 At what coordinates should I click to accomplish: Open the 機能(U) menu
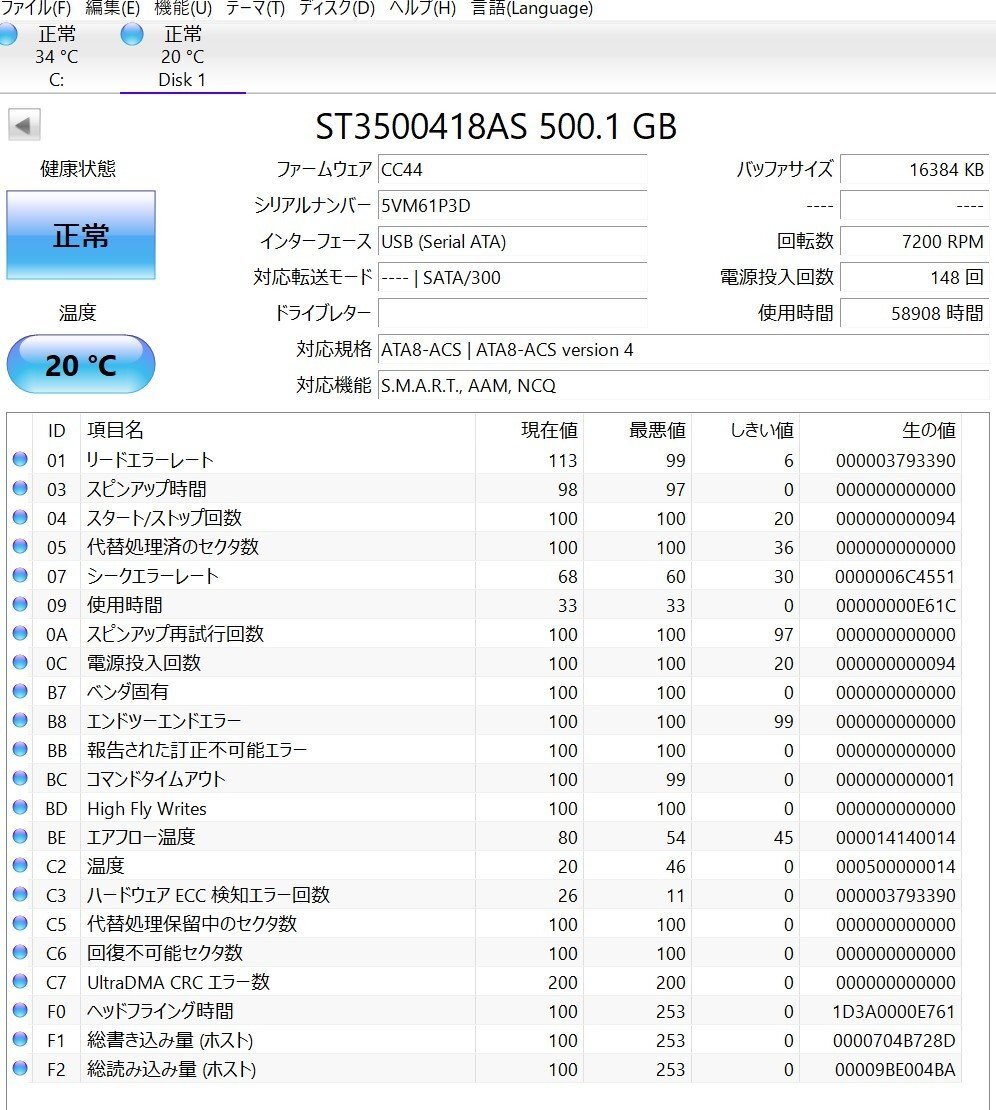coord(183,8)
